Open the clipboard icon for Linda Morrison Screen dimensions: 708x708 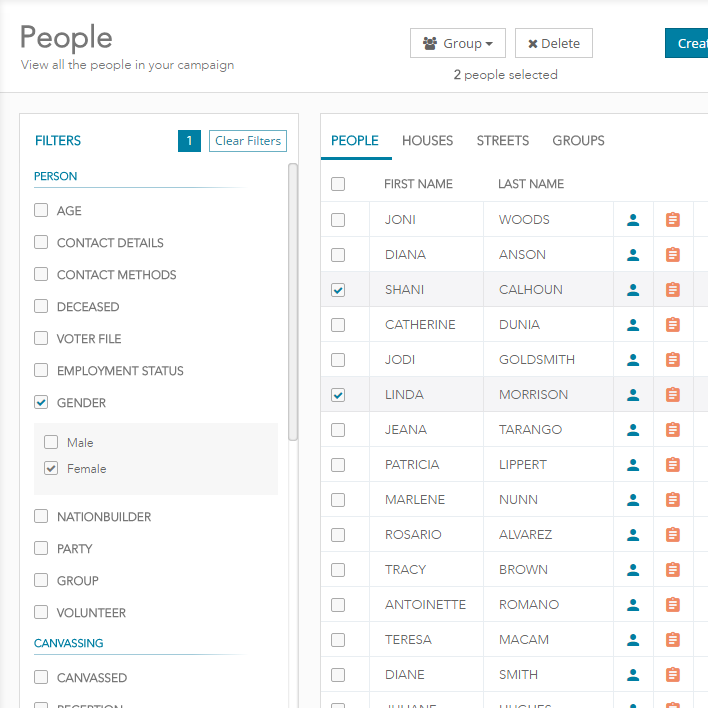click(x=673, y=395)
